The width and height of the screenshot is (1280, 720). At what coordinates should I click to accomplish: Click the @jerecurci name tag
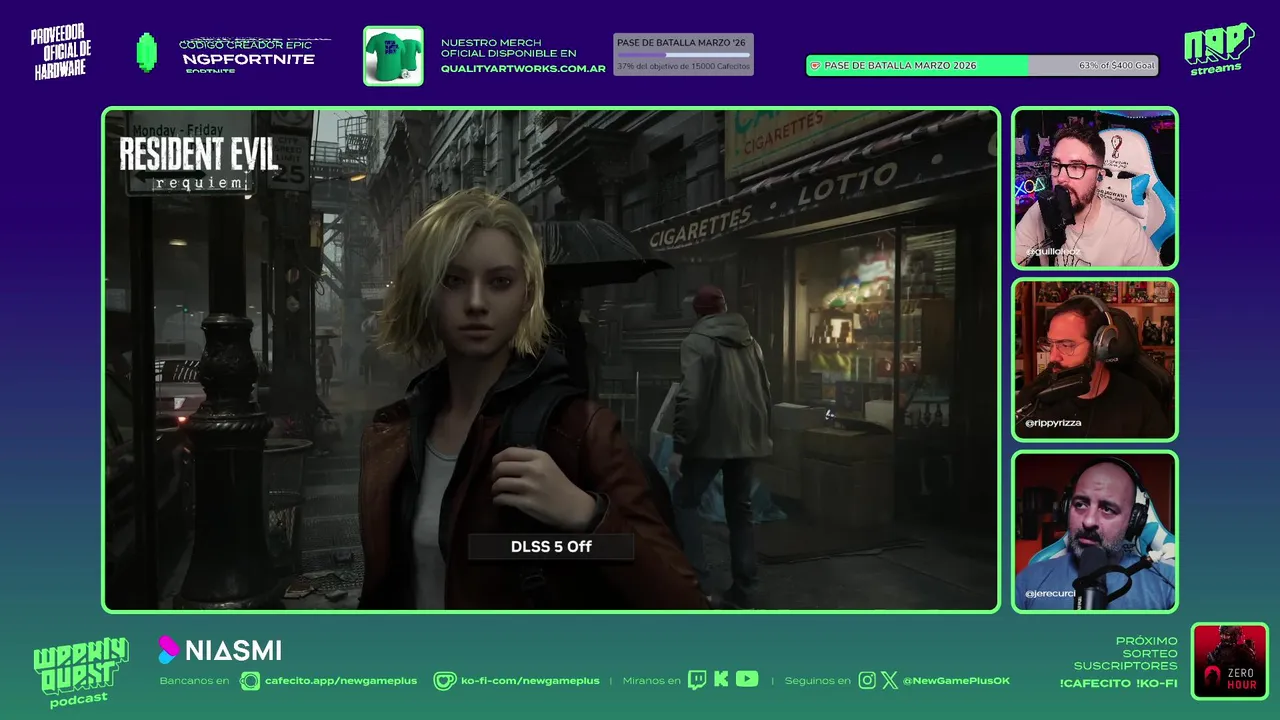point(1050,594)
